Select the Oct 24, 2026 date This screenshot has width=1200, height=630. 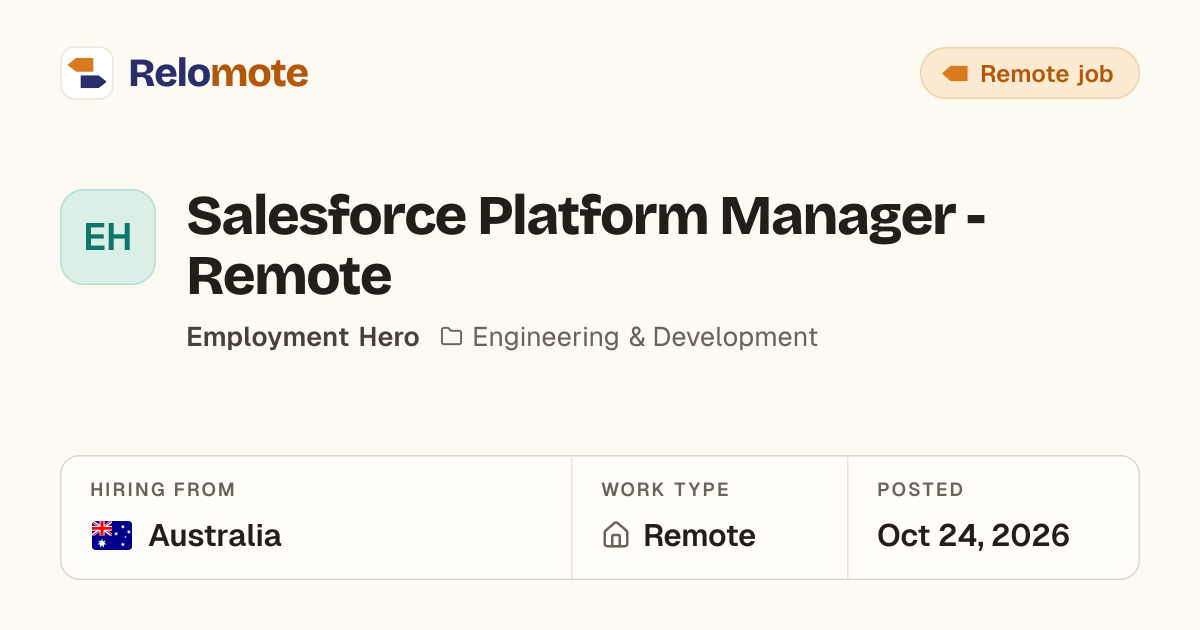click(x=973, y=536)
